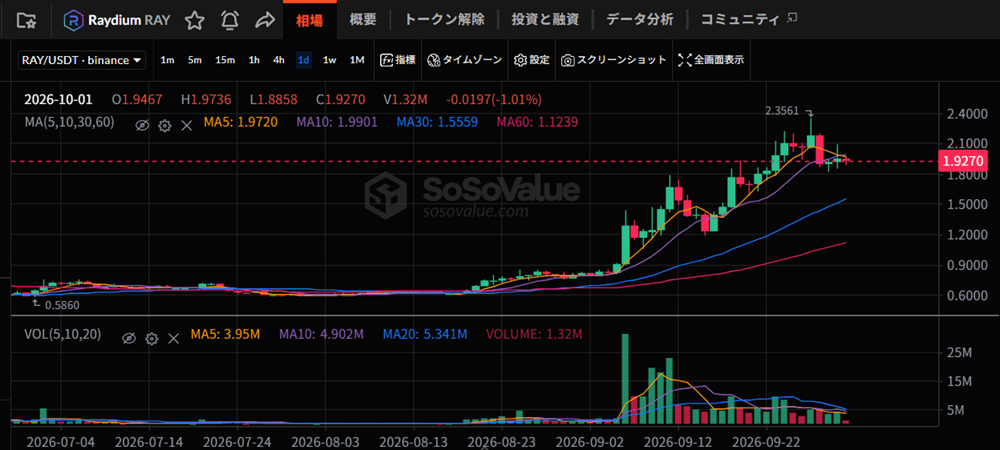This screenshot has width=1000, height=450.
Task: Click the volume MA5: 3.95M value
Action: [225, 334]
